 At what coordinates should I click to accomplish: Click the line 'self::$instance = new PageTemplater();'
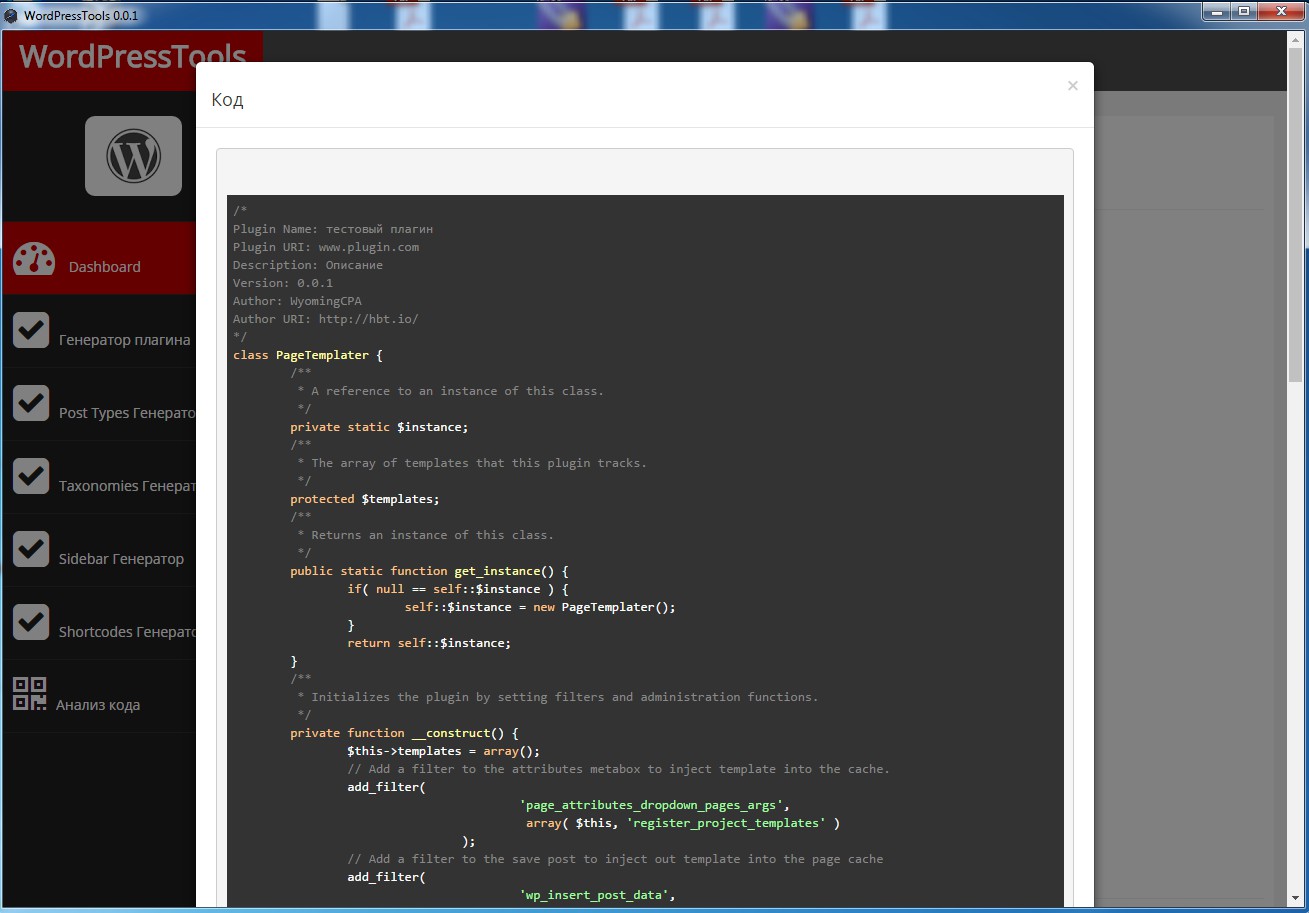click(540, 607)
